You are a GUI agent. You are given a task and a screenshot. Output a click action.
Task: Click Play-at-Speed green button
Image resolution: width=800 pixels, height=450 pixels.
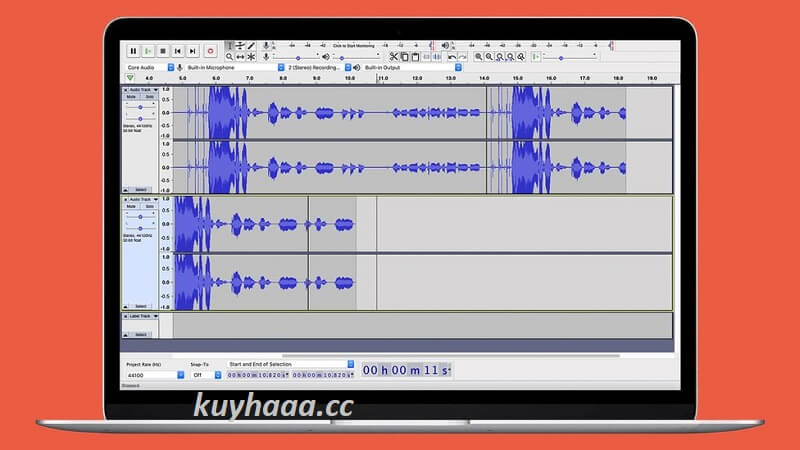536,57
